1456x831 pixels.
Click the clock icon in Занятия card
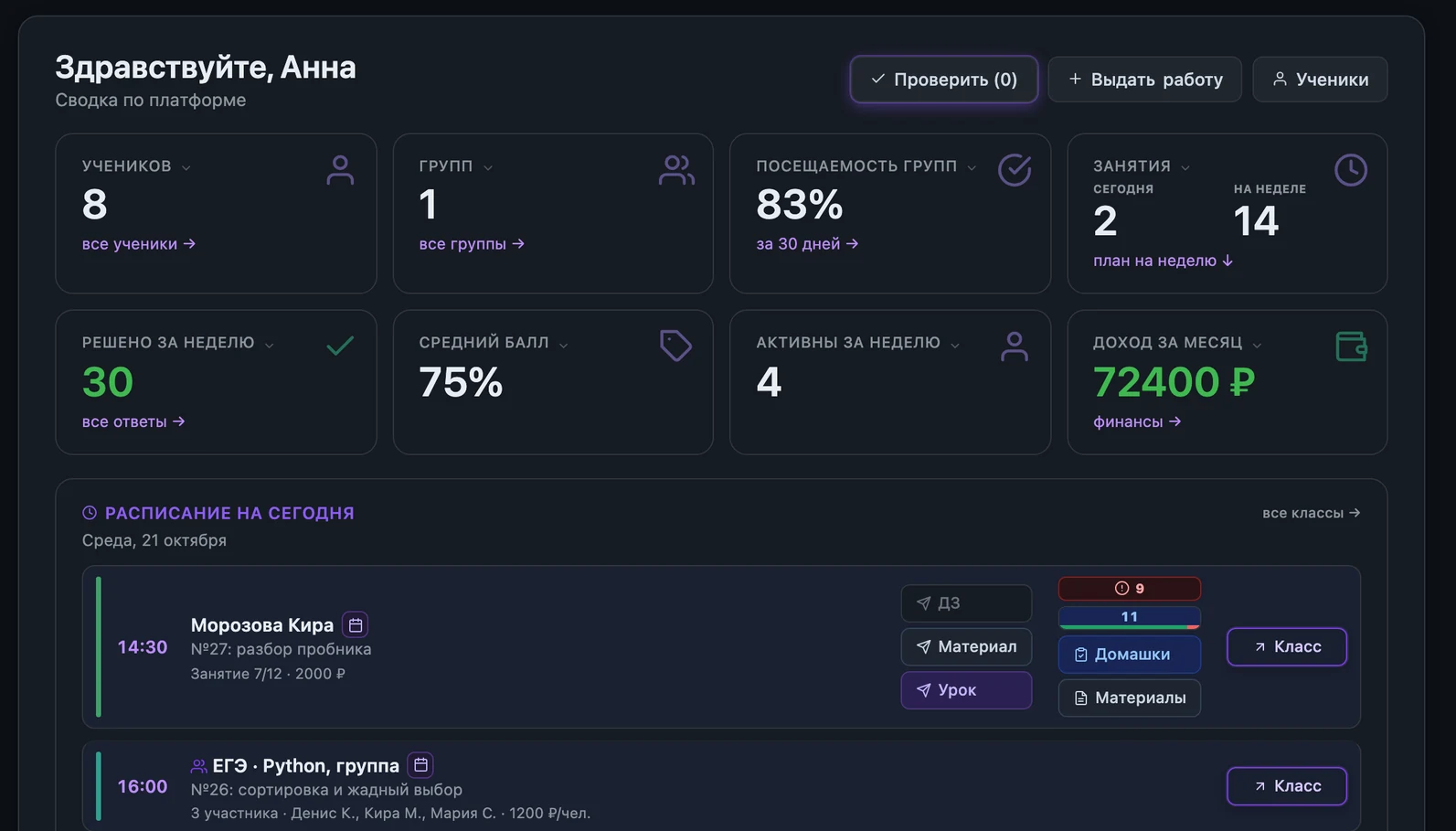coord(1351,170)
